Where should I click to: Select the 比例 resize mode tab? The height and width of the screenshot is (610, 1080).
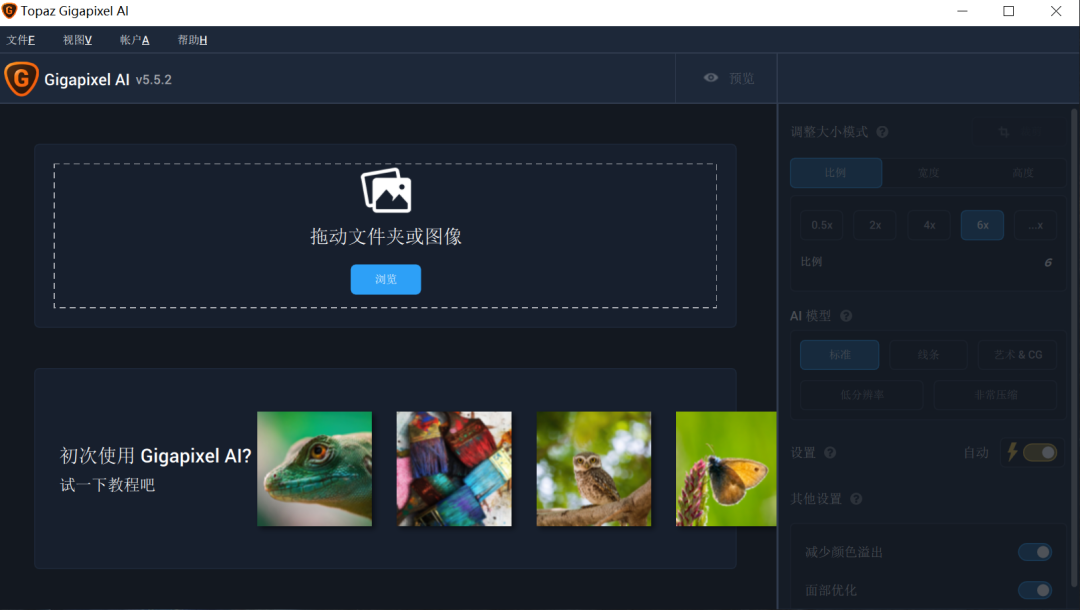click(835, 173)
